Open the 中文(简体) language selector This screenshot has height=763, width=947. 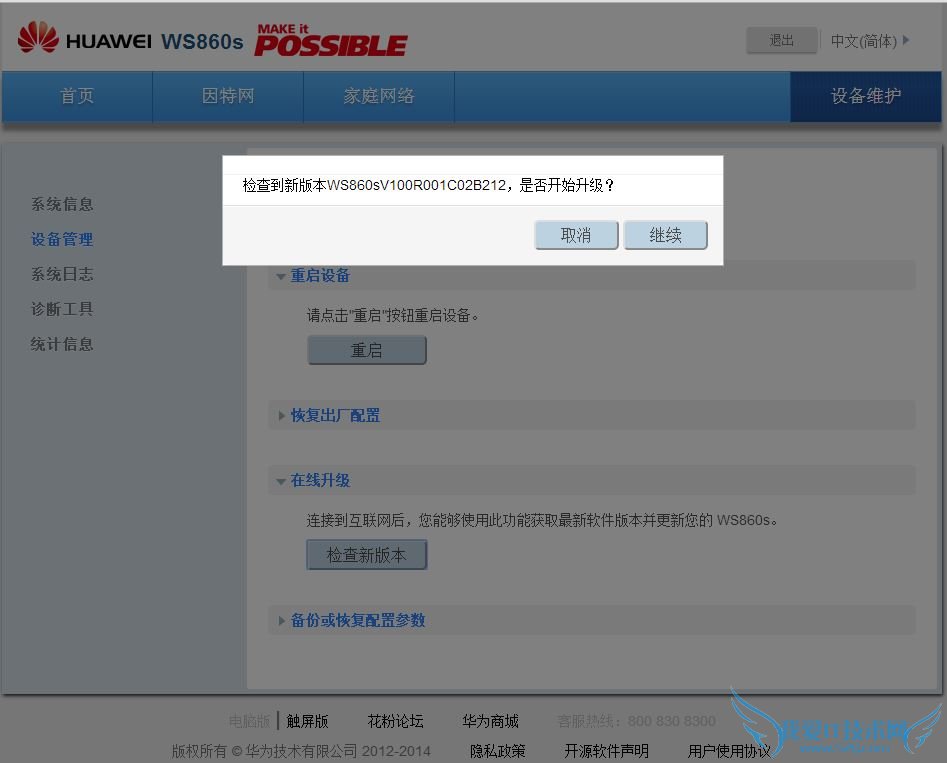(862, 41)
